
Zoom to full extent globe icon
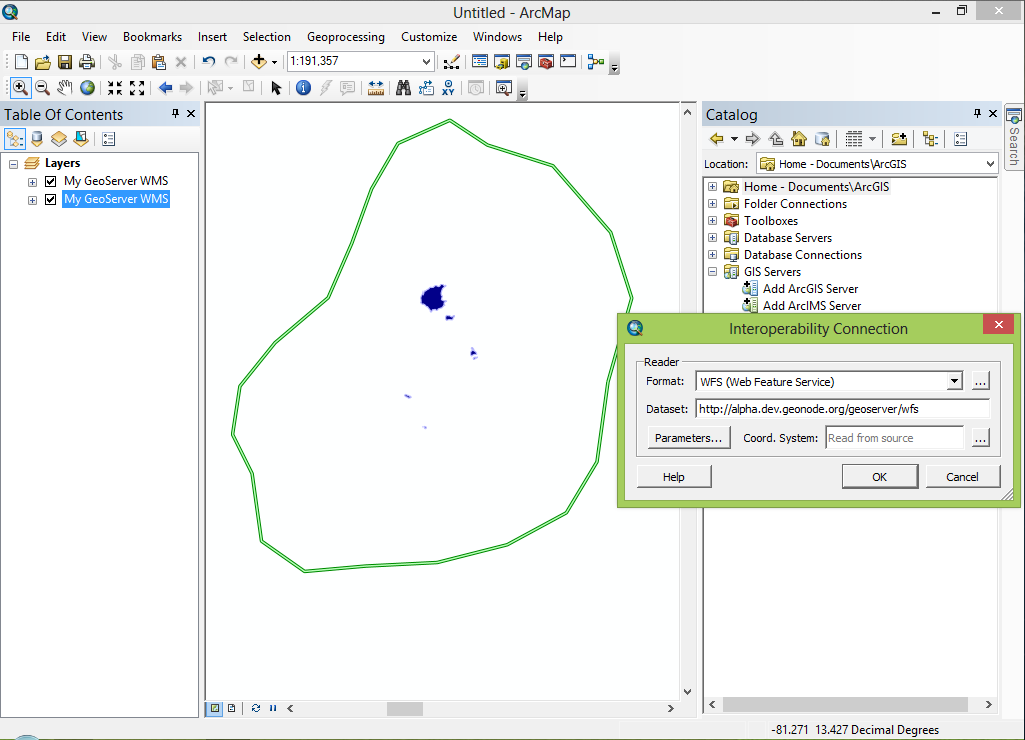click(87, 88)
